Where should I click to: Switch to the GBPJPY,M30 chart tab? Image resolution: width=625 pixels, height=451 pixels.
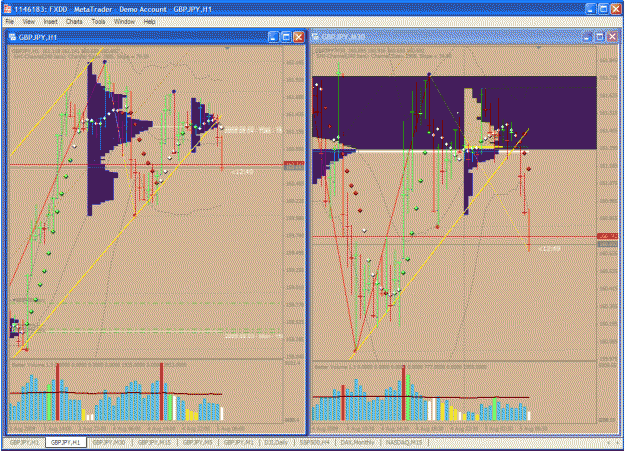(x=109, y=442)
